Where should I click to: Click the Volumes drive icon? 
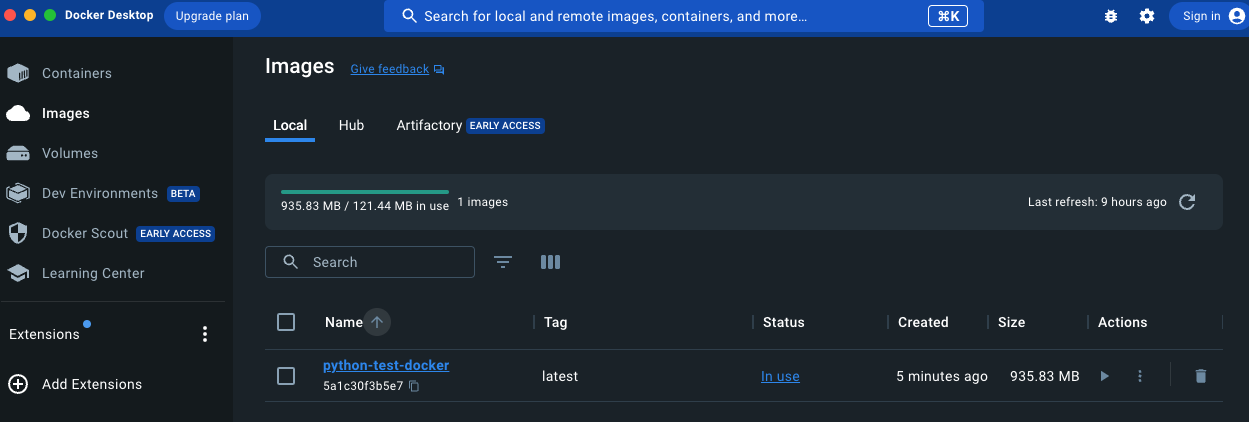pos(18,153)
